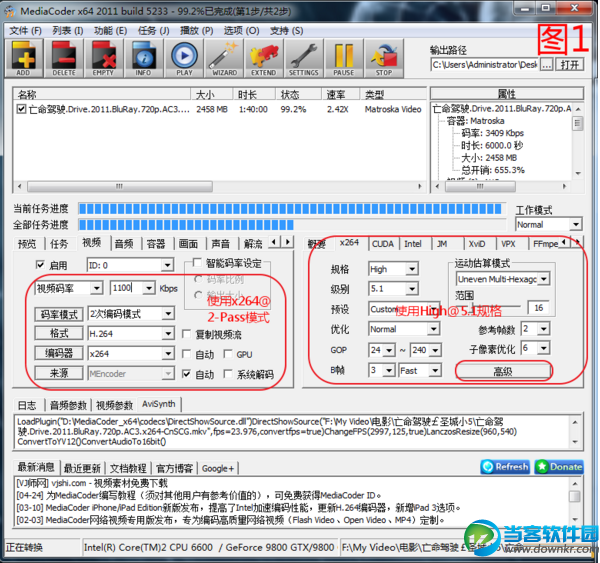Click the 范围 value field showing 16

[x=538, y=307]
